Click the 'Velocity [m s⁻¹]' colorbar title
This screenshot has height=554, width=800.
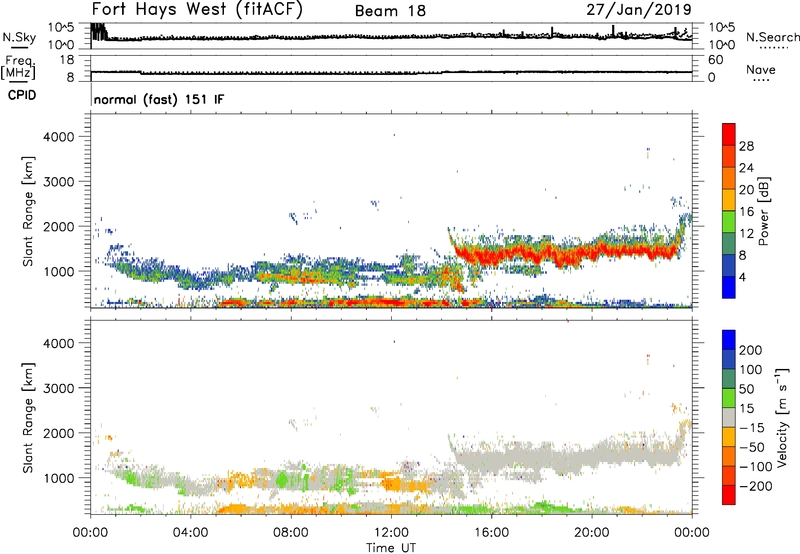[783, 417]
